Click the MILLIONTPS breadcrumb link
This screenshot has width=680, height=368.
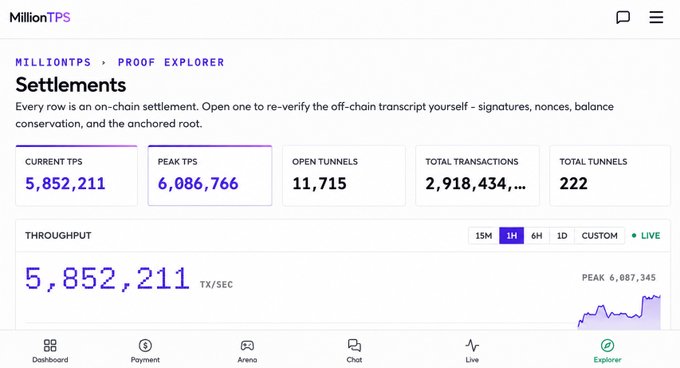pyautogui.click(x=53, y=62)
